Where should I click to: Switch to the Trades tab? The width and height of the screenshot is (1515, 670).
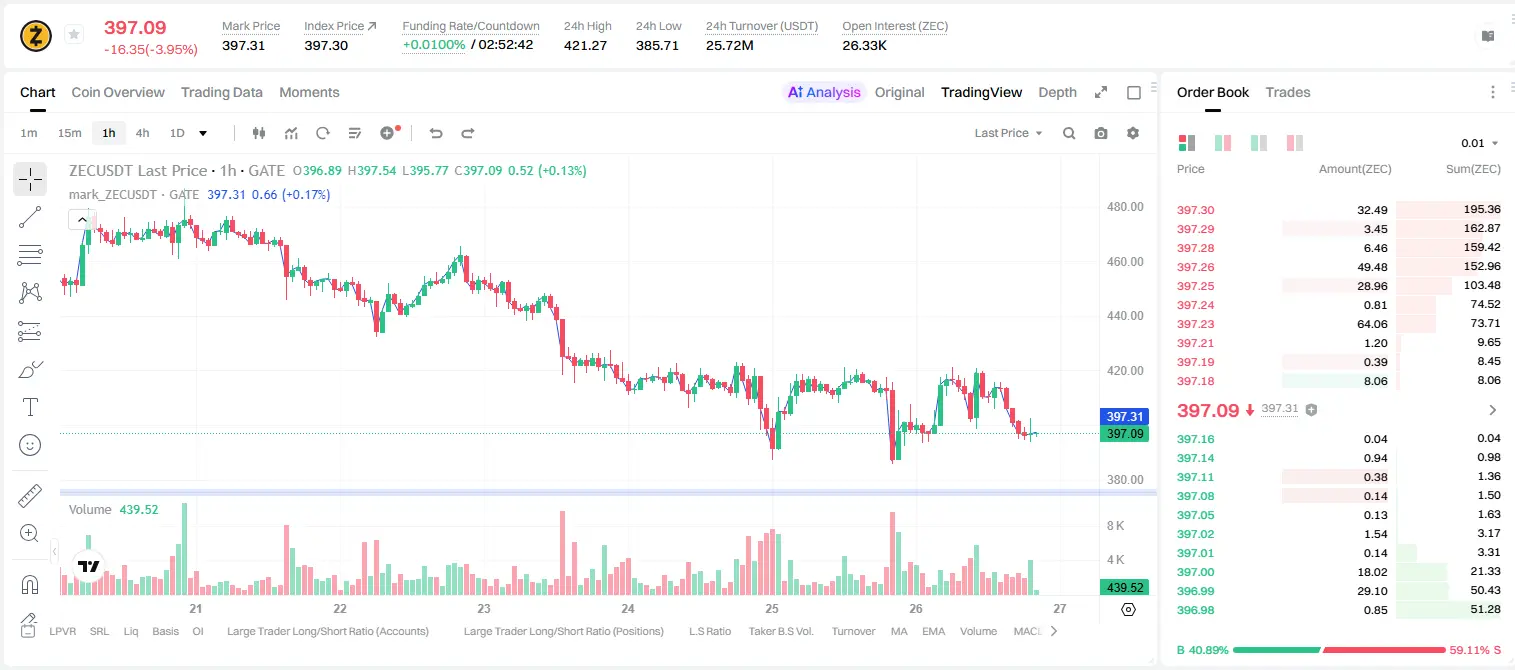[x=1288, y=92]
